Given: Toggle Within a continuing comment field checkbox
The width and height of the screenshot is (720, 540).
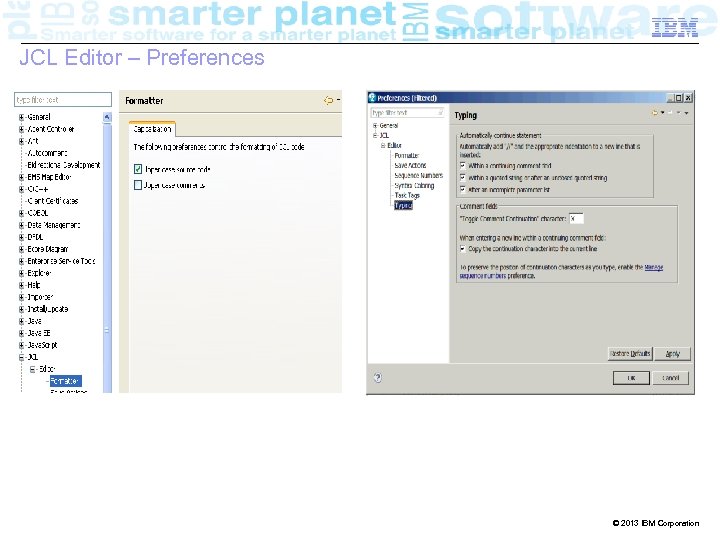Looking at the screenshot, I should coord(463,165).
